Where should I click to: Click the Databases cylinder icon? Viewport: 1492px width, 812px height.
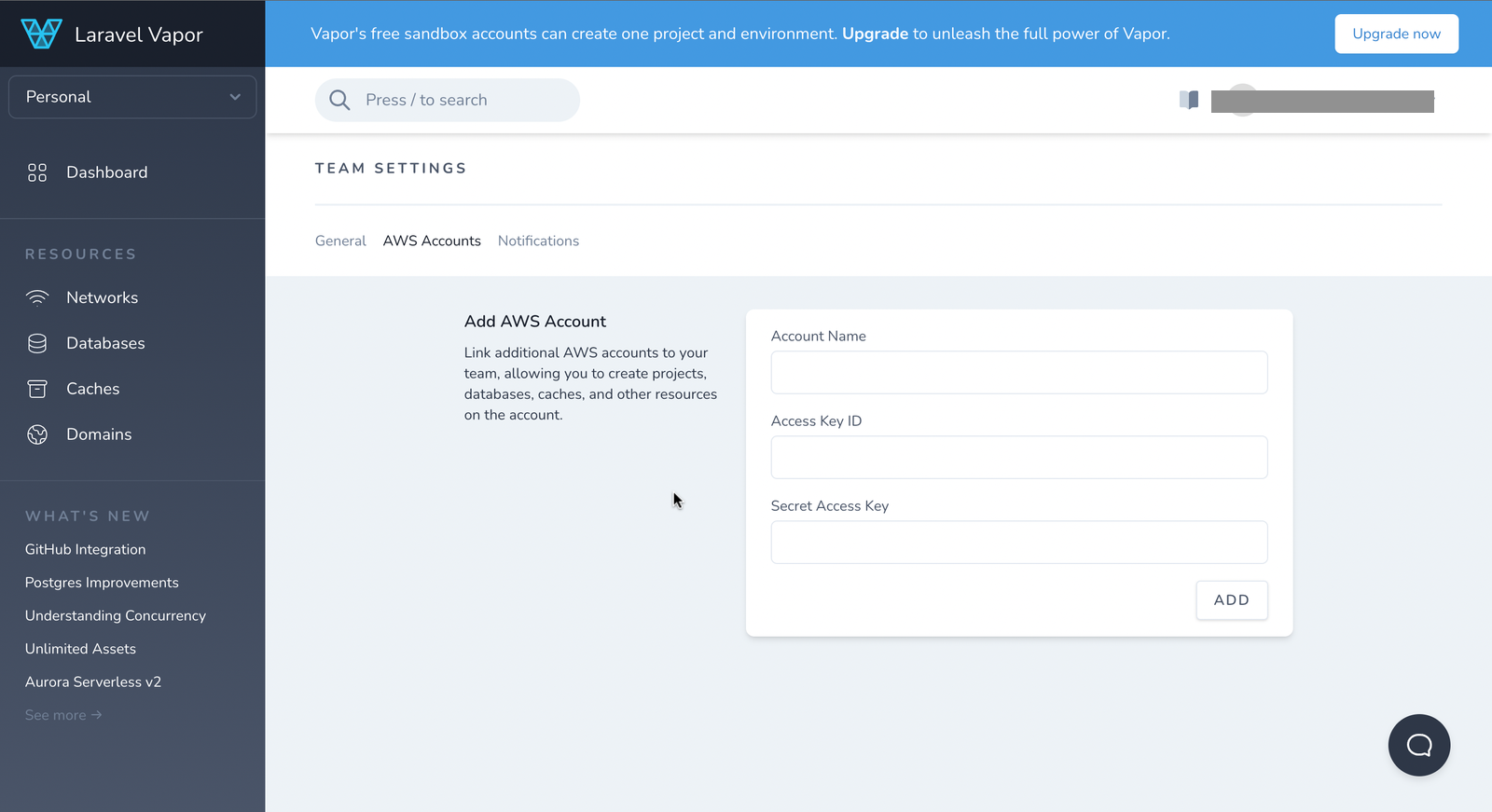[x=37, y=343]
